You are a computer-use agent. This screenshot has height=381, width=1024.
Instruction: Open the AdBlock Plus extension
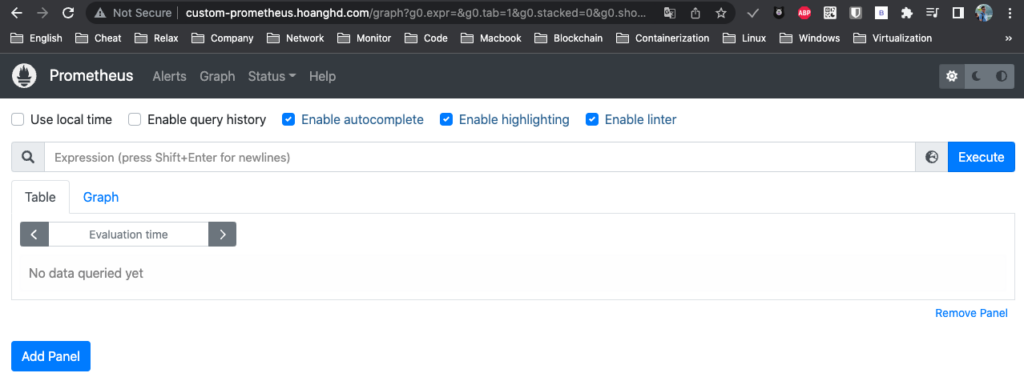click(x=804, y=12)
